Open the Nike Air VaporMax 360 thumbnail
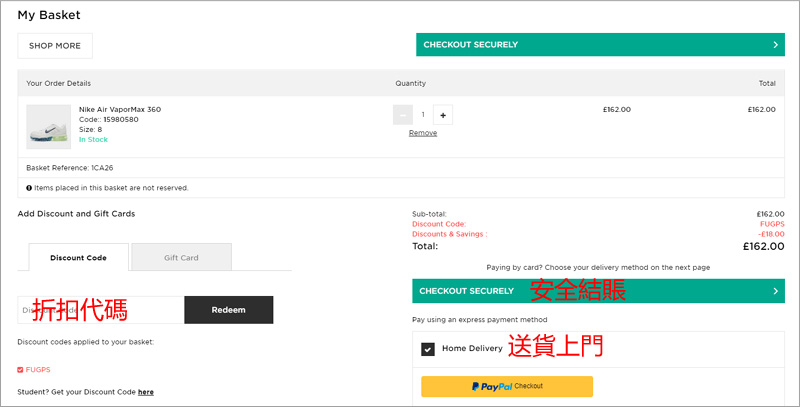 click(x=48, y=126)
